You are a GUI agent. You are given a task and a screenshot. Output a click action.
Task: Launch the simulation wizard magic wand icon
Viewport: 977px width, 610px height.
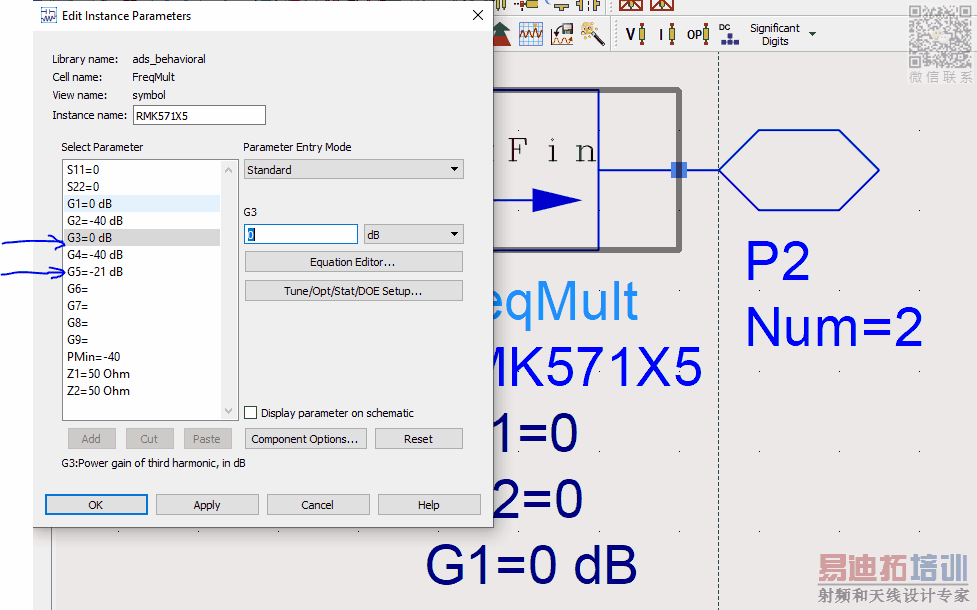click(x=593, y=34)
